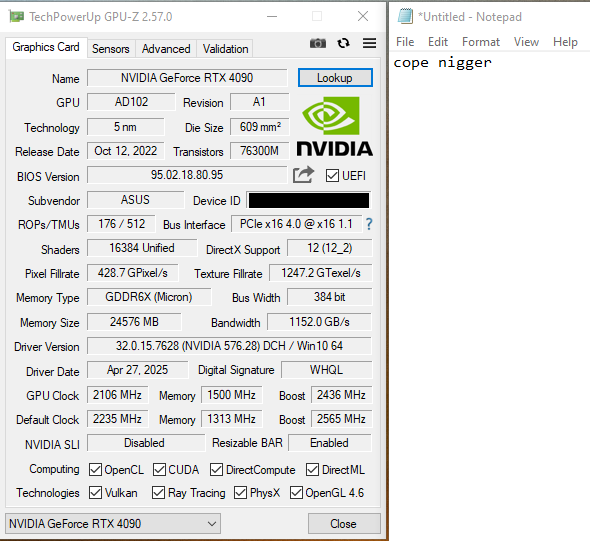Image resolution: width=590 pixels, height=541 pixels.
Task: Click the Technology value 5 nm
Action: click(x=125, y=127)
